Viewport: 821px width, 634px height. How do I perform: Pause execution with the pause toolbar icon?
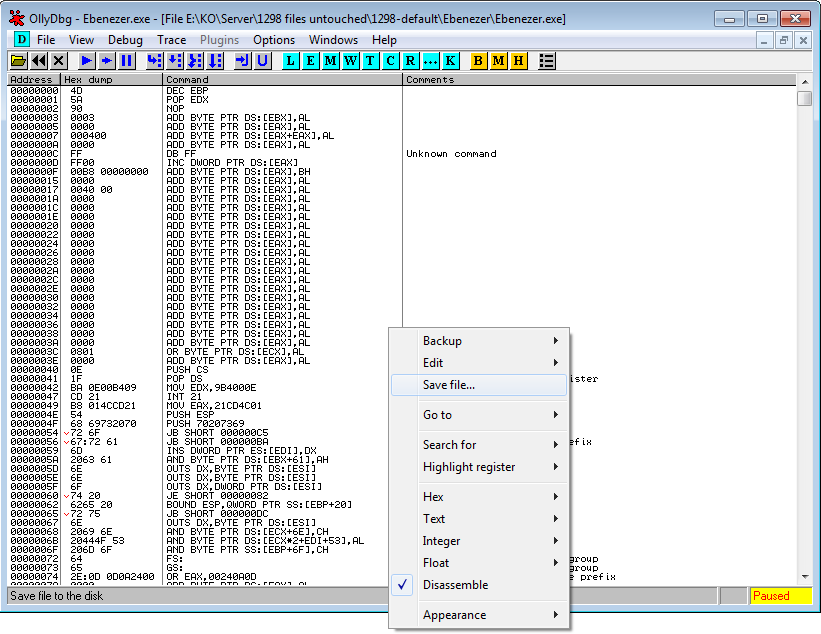(127, 61)
